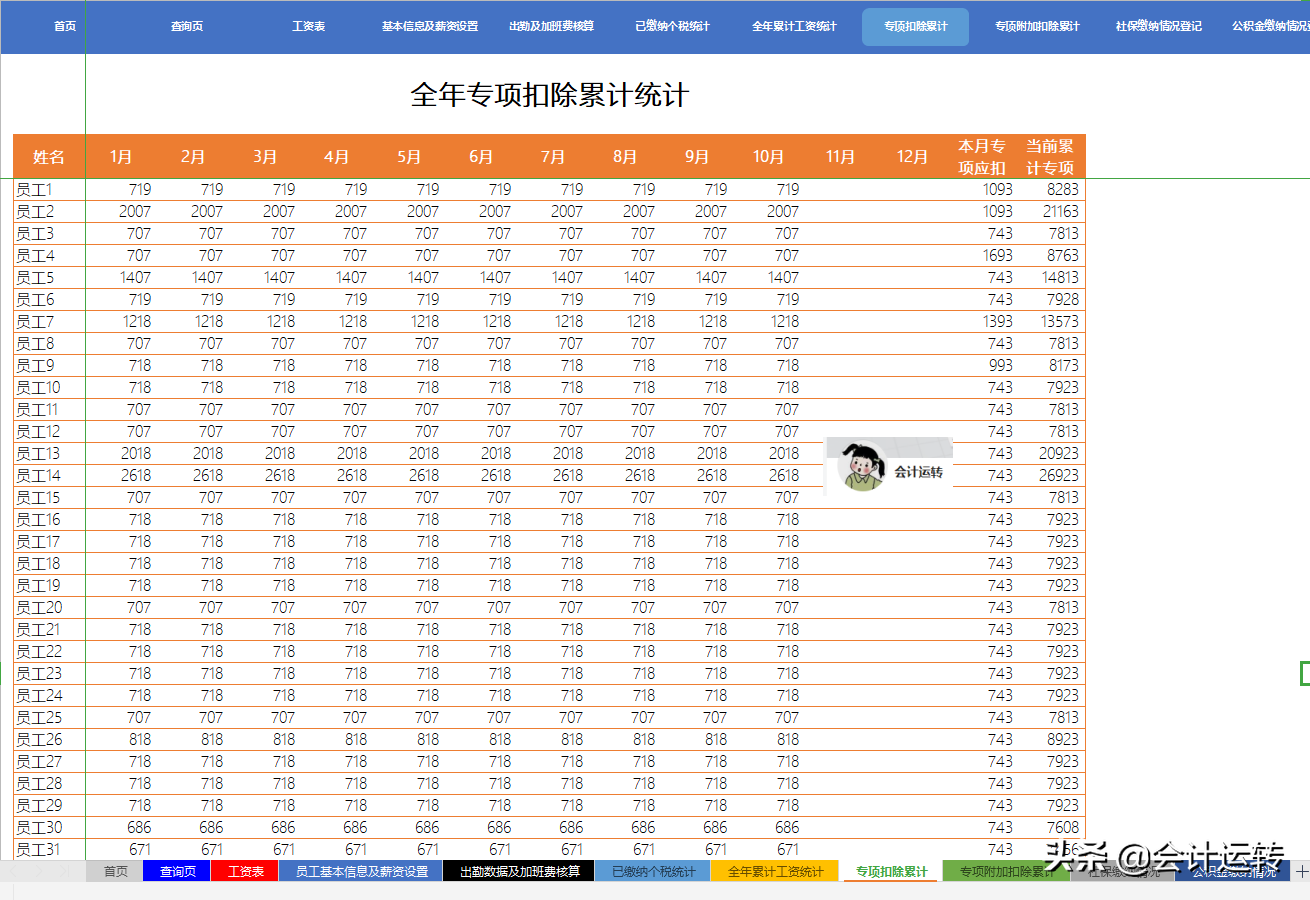Select active 专项扣除累计 sheet tab

point(891,872)
